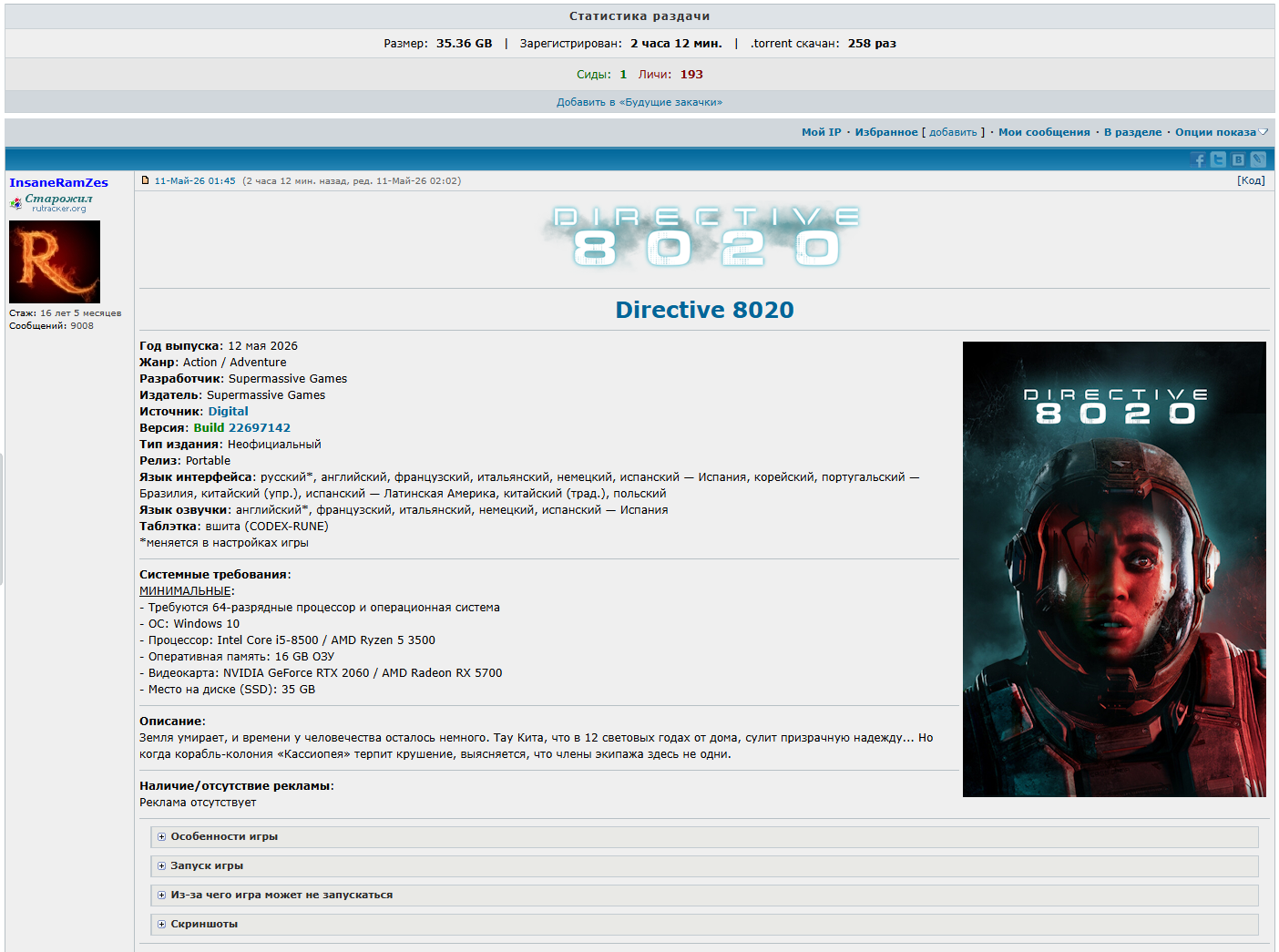Open the 11-Май-26 01:45 post date link
The width and height of the screenshot is (1279, 952).
click(x=195, y=180)
